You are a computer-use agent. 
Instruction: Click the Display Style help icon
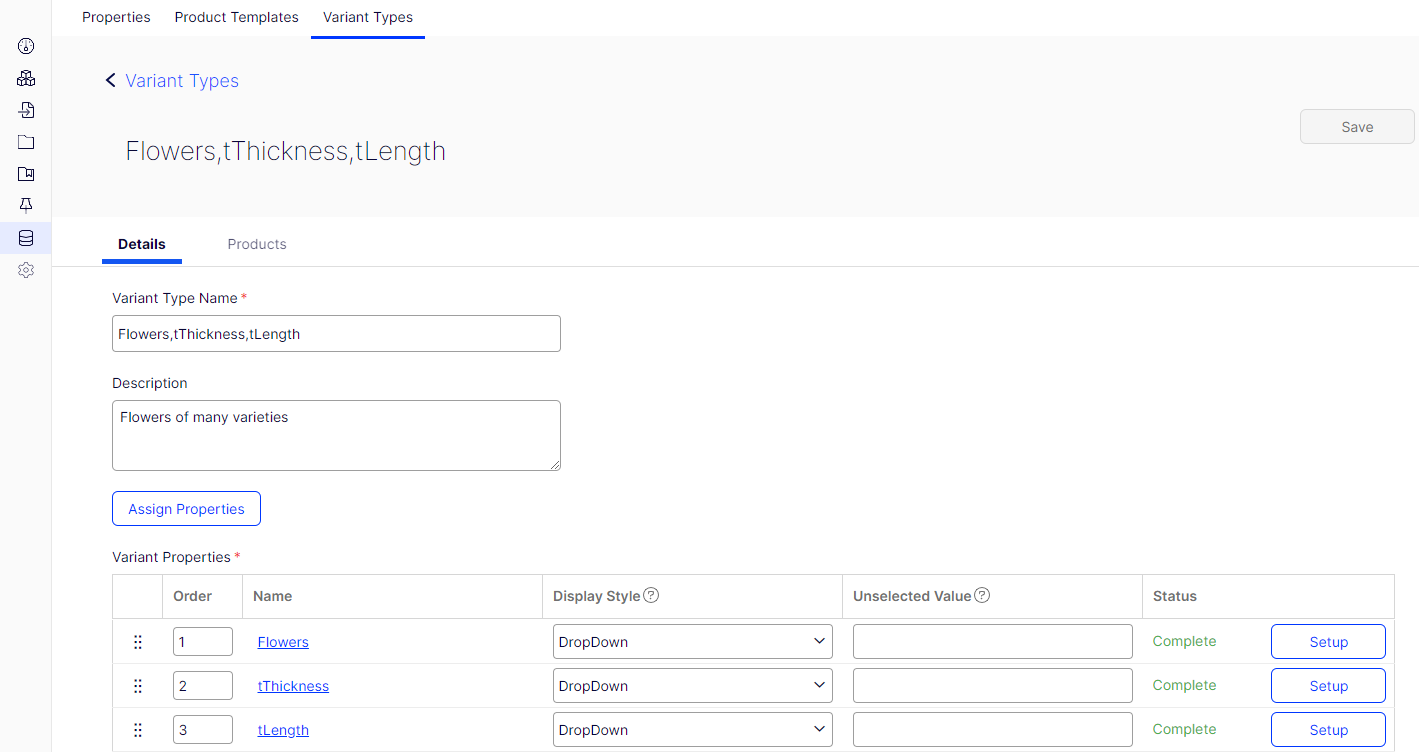coord(651,595)
